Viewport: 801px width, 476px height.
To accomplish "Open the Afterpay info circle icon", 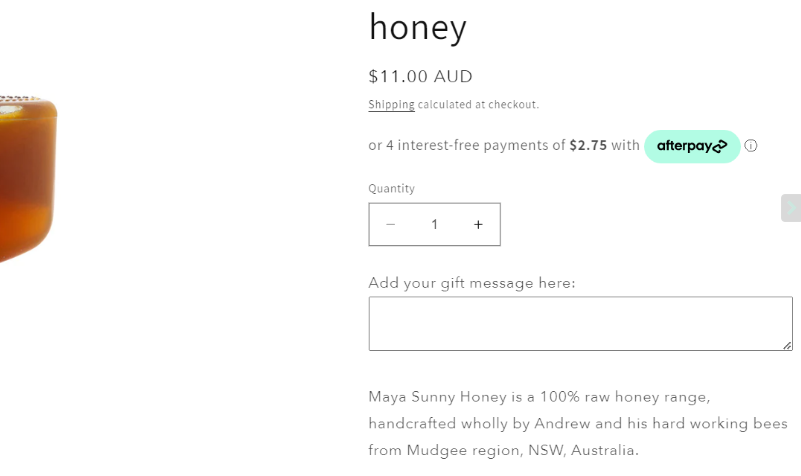I will 751,146.
